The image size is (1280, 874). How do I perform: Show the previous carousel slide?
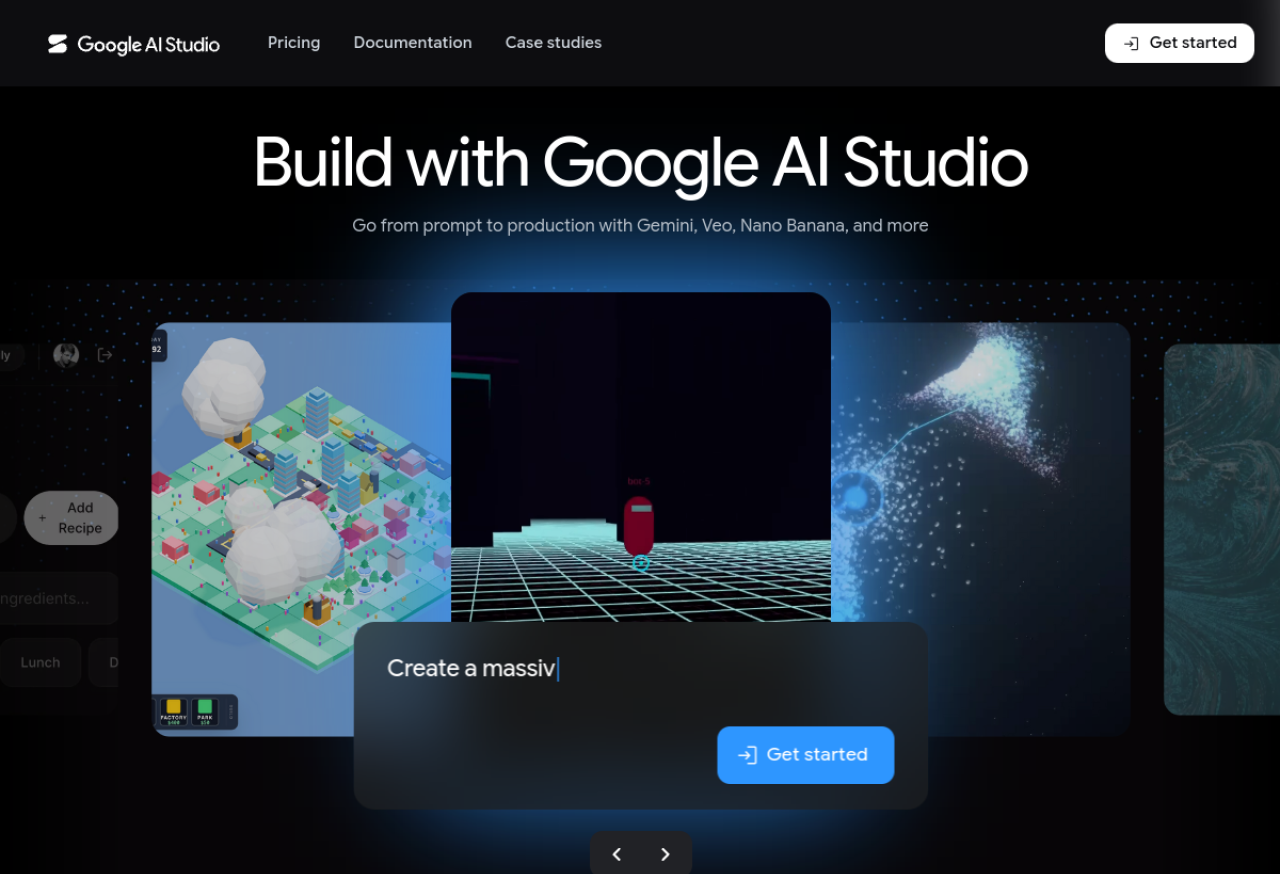coord(616,854)
